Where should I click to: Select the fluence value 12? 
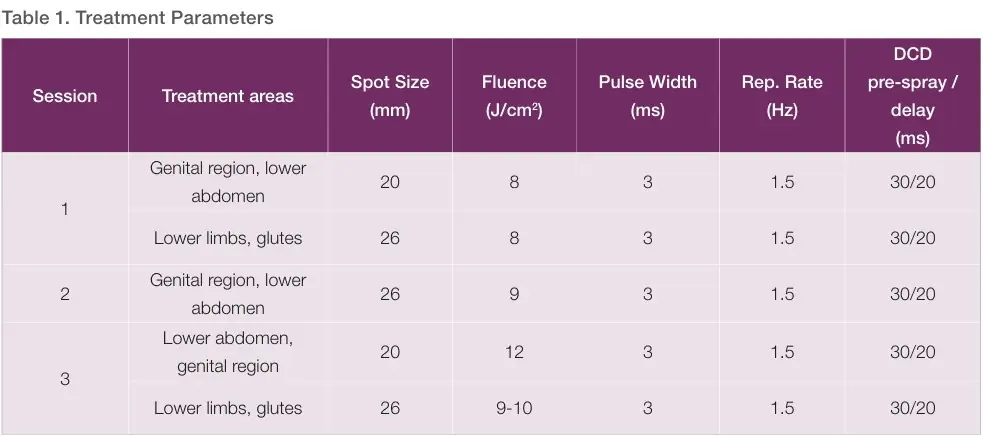click(514, 352)
